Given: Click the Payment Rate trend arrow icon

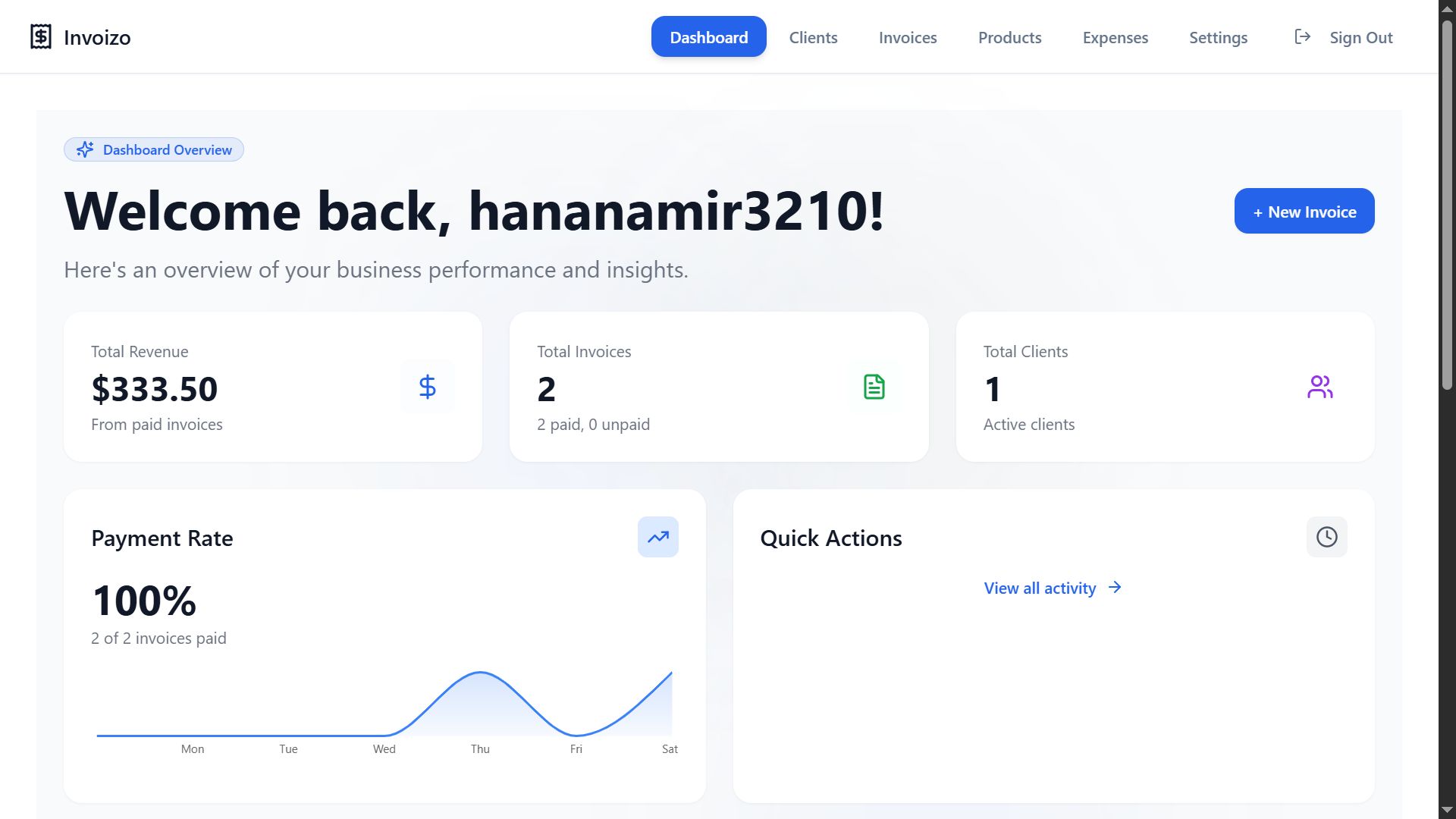Looking at the screenshot, I should 657,537.
